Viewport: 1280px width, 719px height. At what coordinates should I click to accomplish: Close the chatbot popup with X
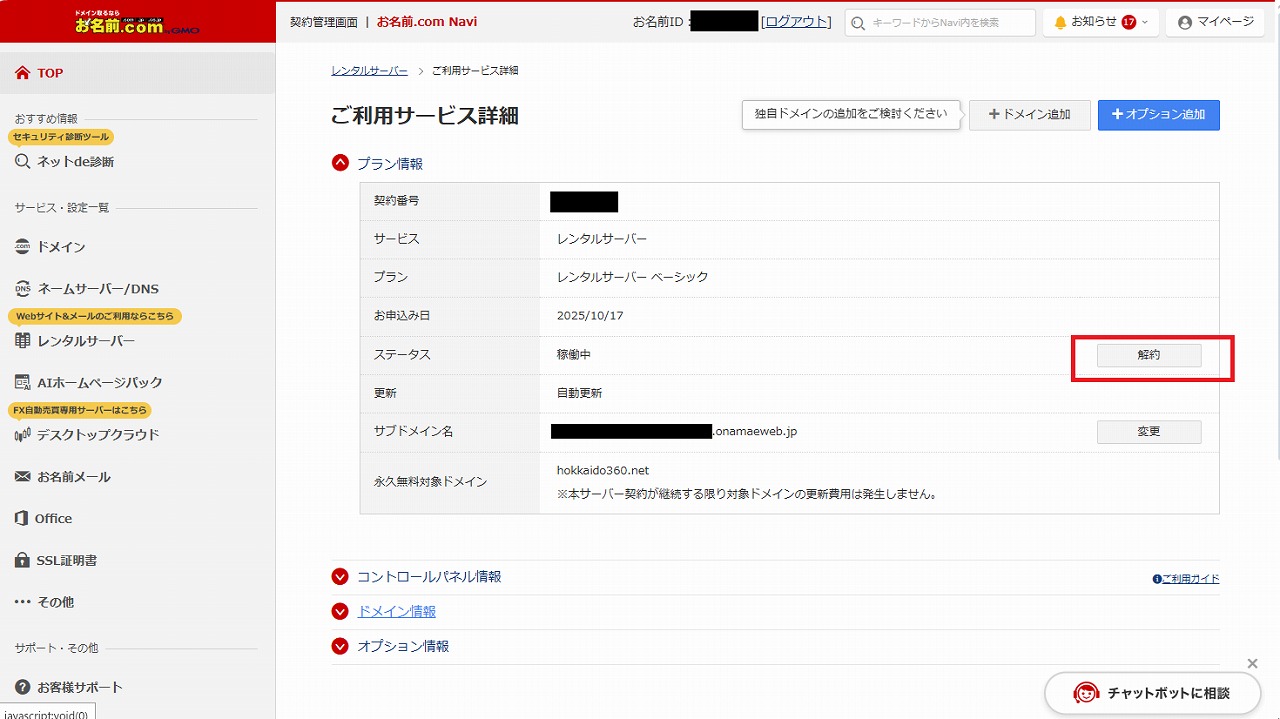[x=1252, y=664]
